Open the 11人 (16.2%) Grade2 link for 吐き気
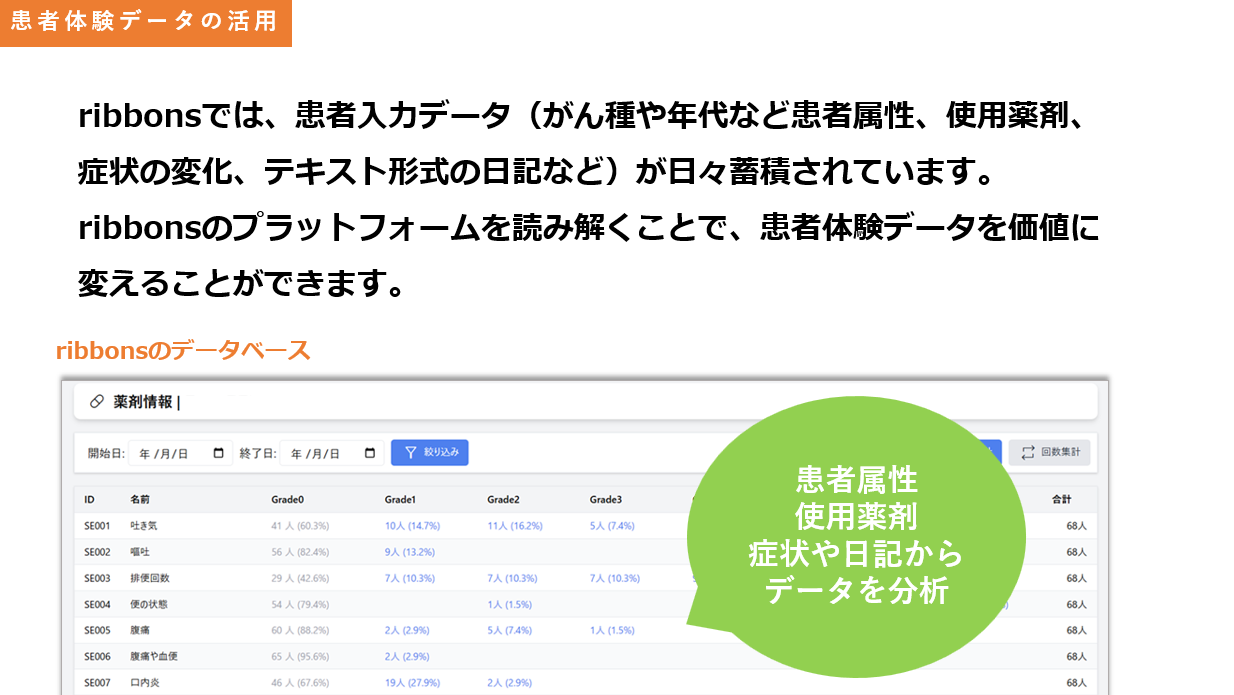The height and width of the screenshot is (695, 1234). 515,525
